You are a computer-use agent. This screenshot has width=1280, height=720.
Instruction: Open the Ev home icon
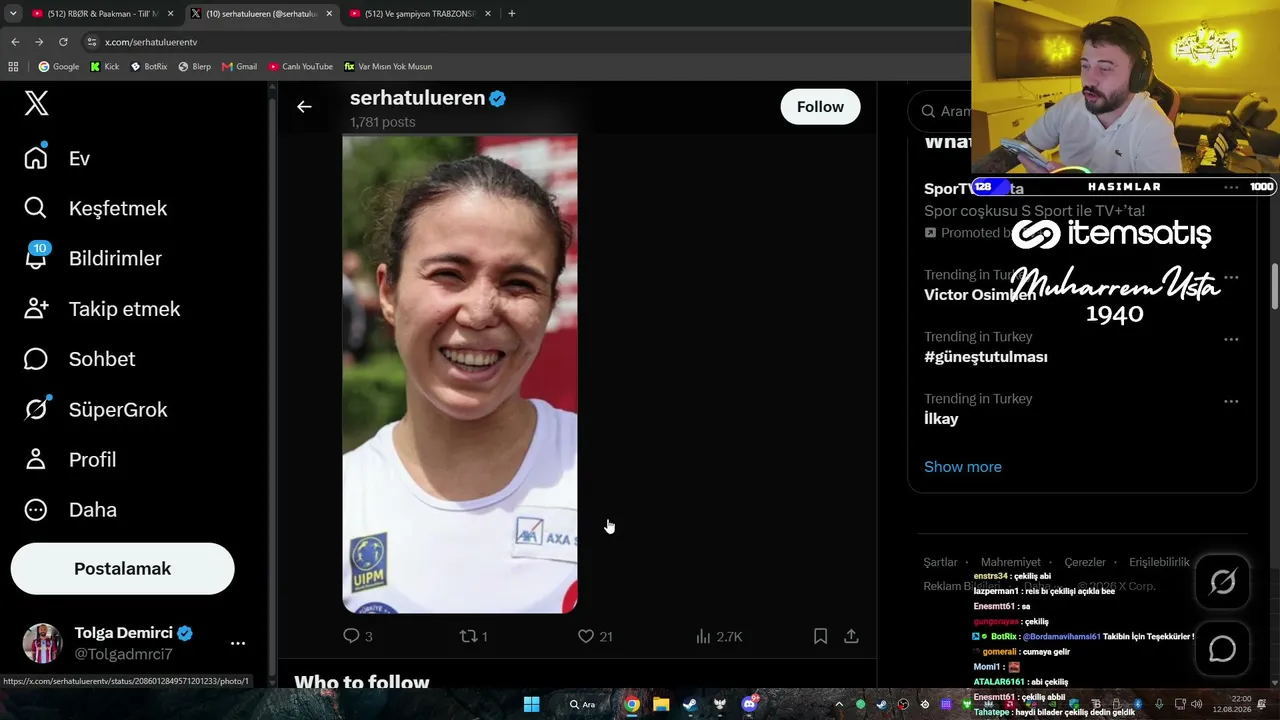36,158
